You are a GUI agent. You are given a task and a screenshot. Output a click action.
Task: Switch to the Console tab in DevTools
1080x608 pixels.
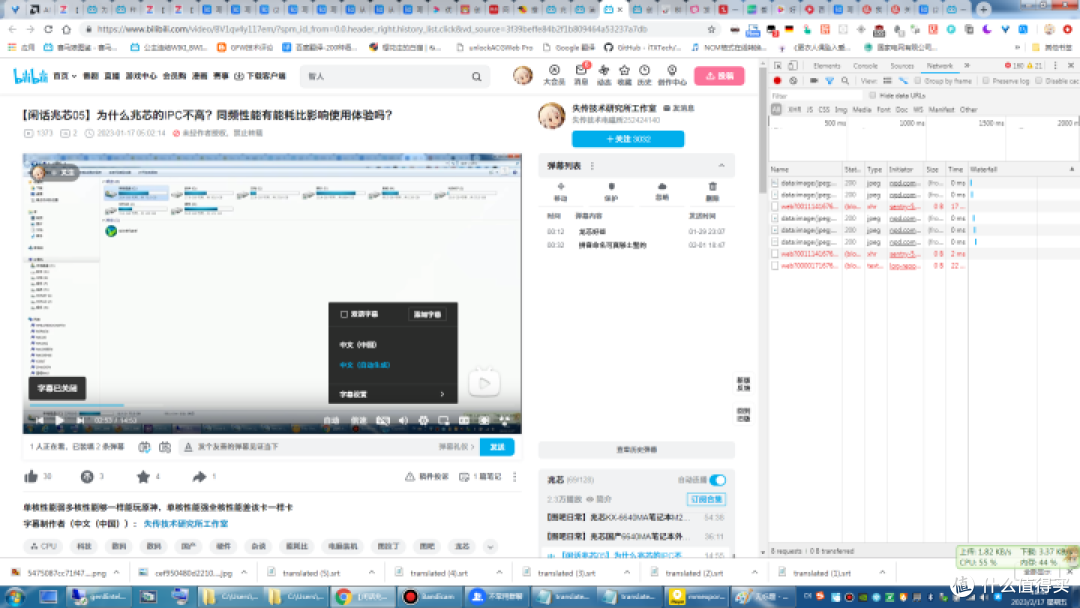click(x=865, y=65)
